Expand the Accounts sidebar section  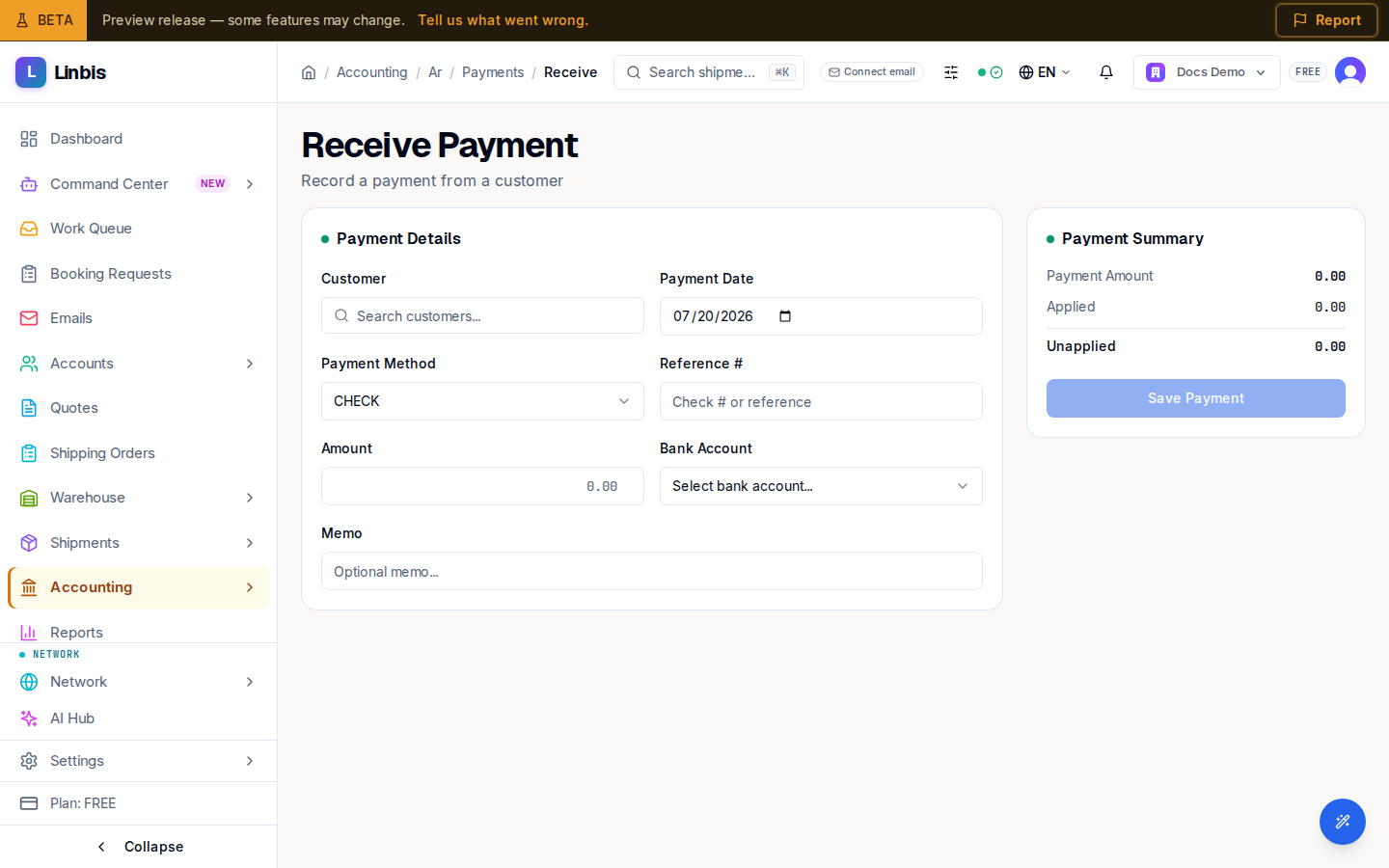[250, 364]
